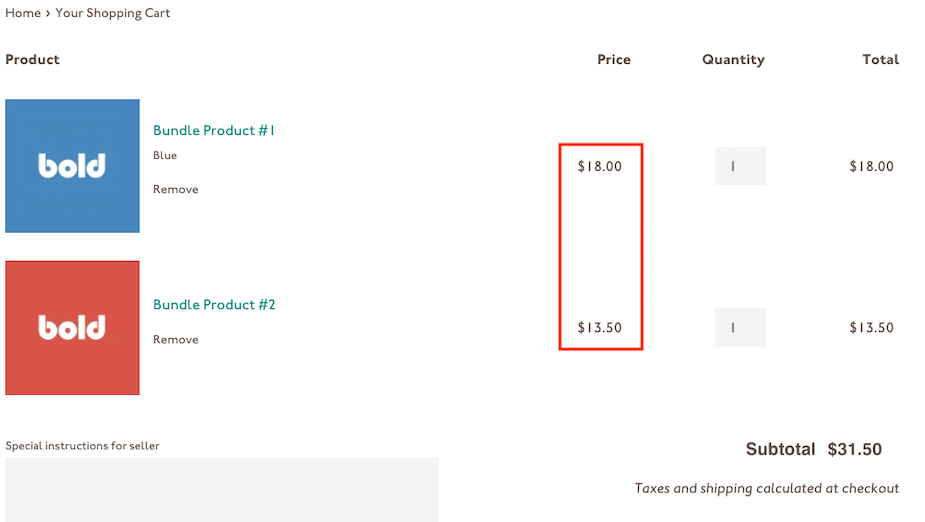
Task: Click the Subtotal $31.50 amount
Action: [x=855, y=449]
